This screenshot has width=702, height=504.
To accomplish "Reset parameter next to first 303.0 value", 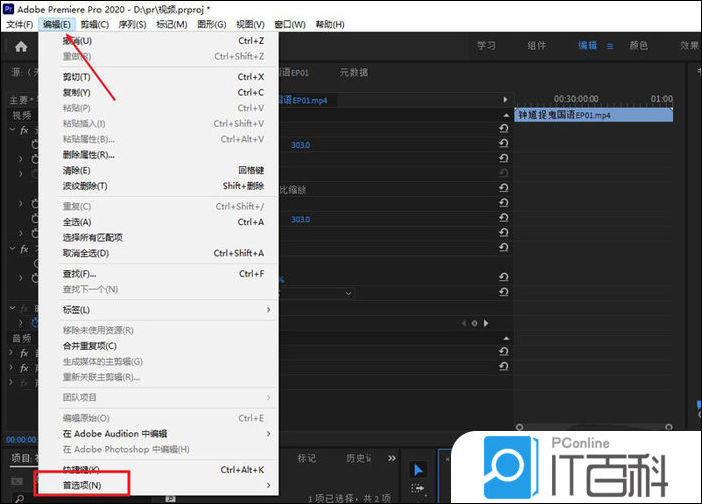I will click(503, 145).
